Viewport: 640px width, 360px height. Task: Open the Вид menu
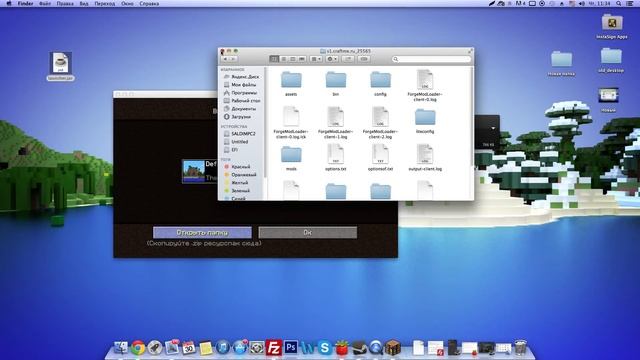84,3
